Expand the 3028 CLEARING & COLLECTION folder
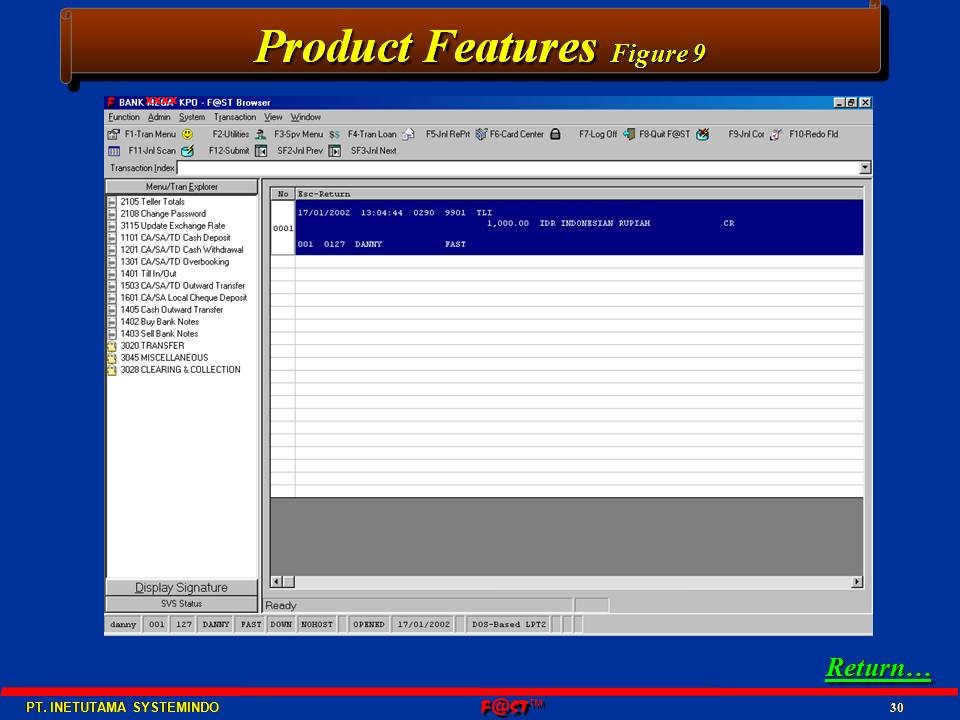Screen dimensions: 960x720 tap(112, 370)
